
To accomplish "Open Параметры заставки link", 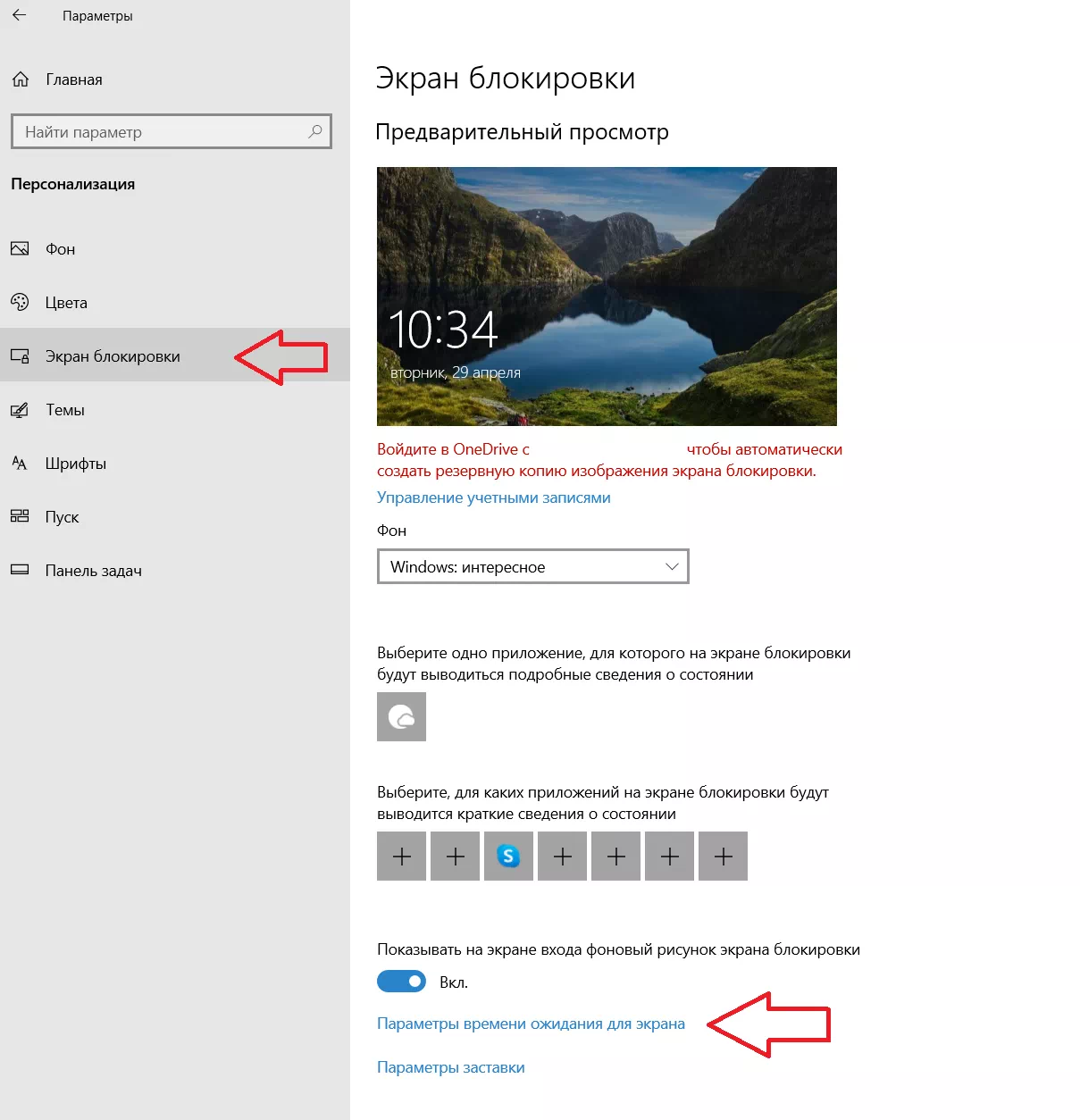I will (451, 1067).
